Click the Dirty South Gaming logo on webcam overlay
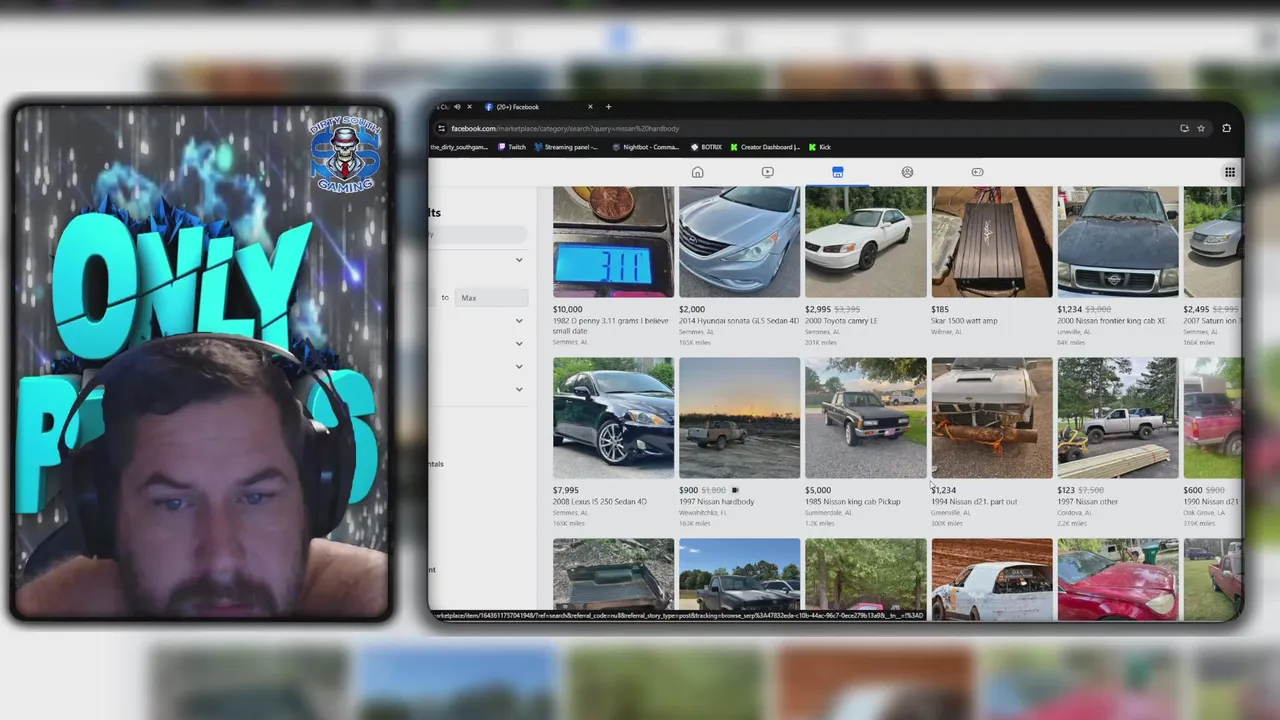 [345, 155]
